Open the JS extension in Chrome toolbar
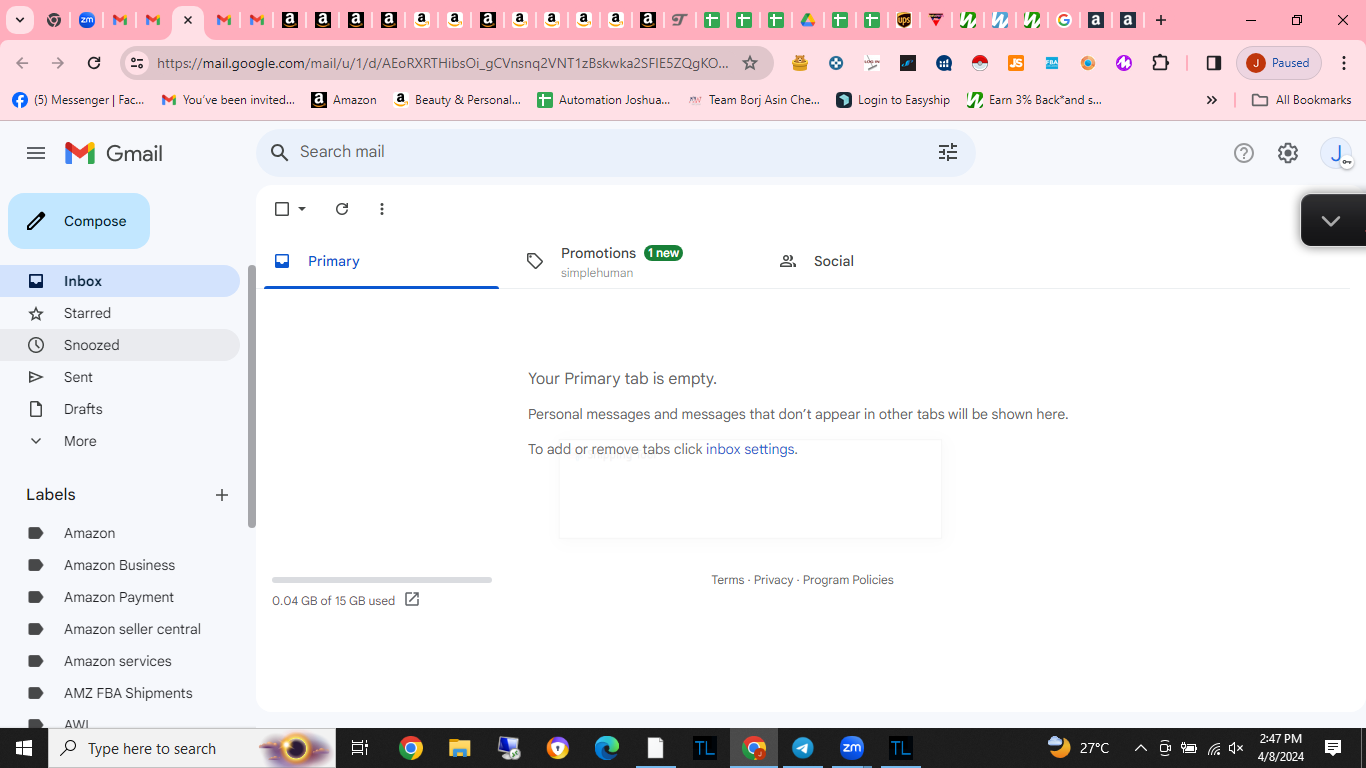The image size is (1366, 768). point(1016,63)
